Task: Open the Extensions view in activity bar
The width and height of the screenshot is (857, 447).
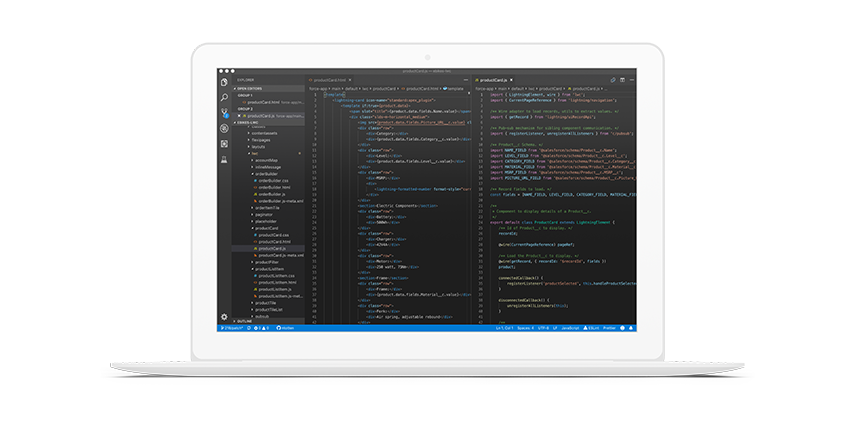Action: [224, 144]
